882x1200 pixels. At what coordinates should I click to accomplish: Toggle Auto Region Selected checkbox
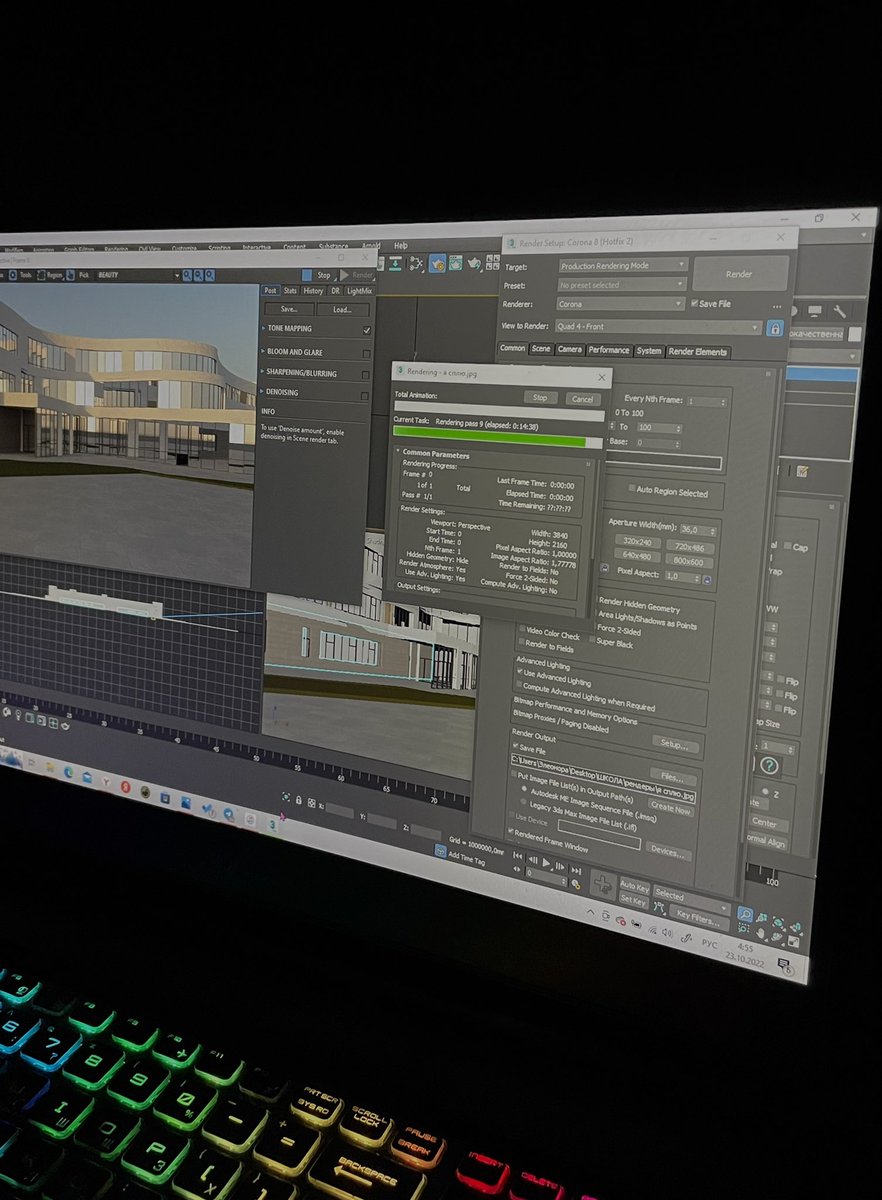pos(632,489)
